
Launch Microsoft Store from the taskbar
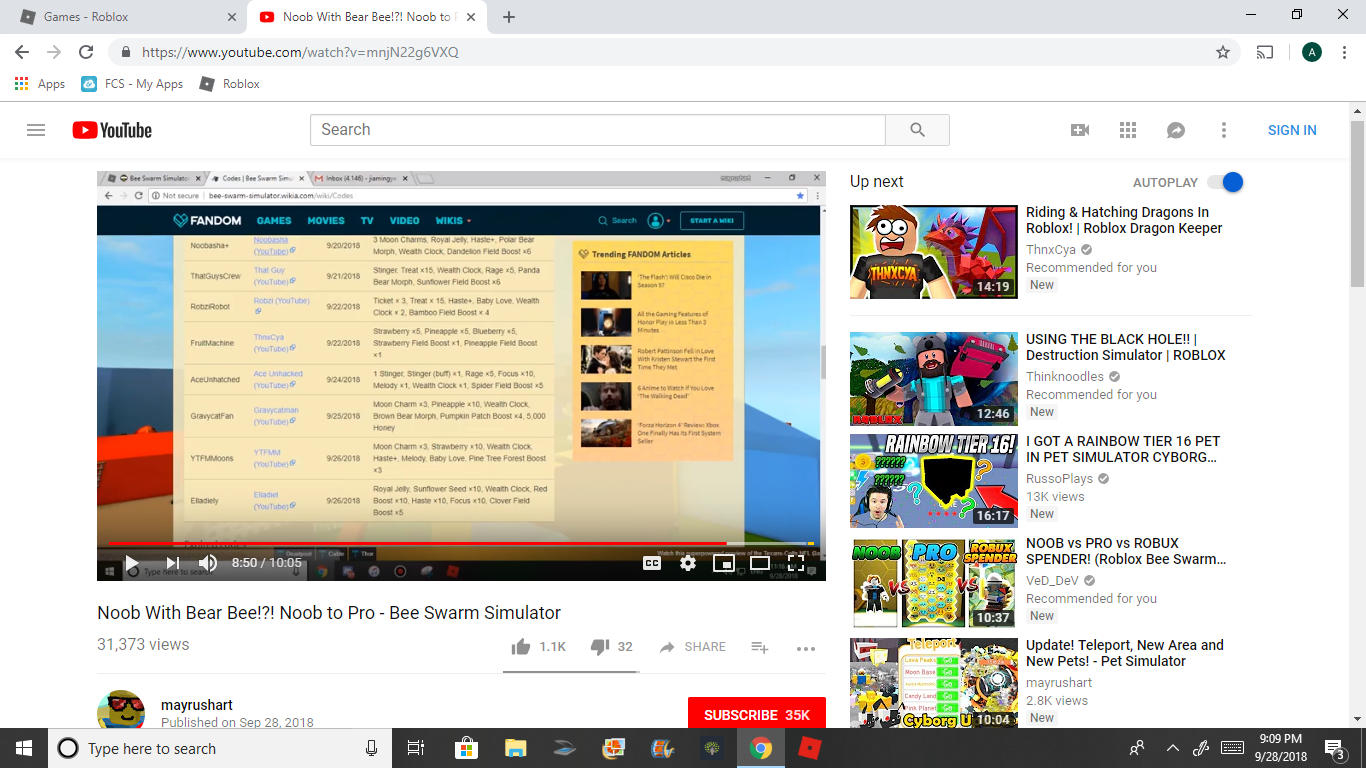pos(466,748)
